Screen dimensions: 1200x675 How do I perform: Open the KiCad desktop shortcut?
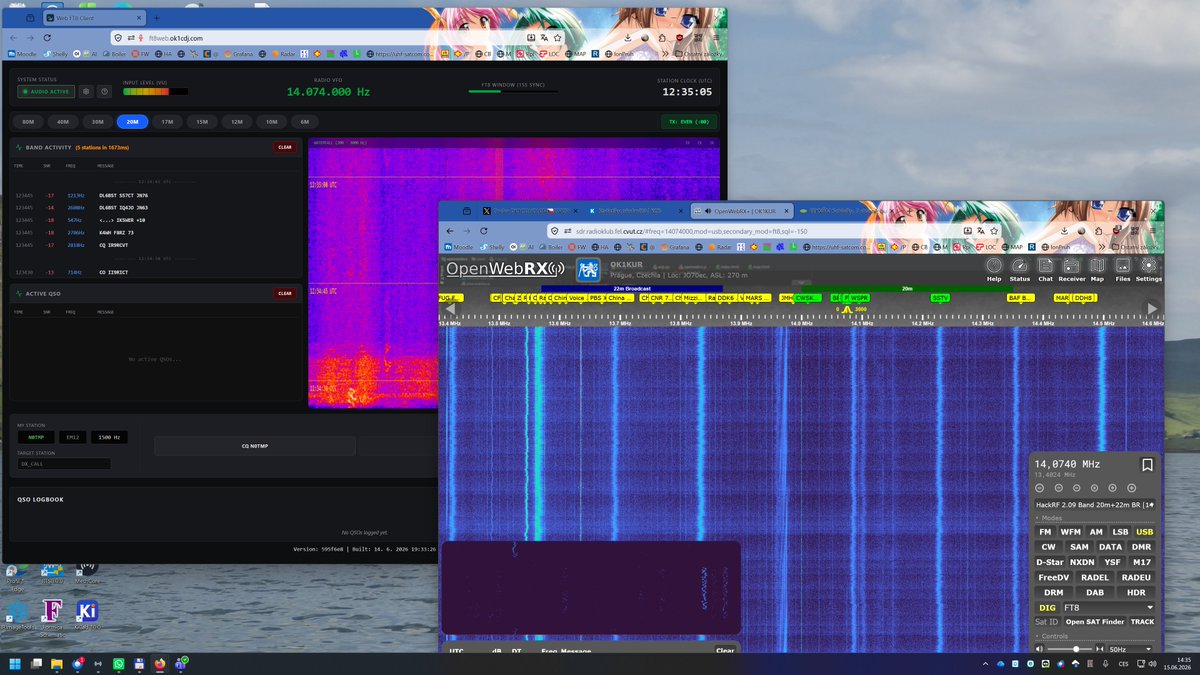pyautogui.click(x=87, y=613)
